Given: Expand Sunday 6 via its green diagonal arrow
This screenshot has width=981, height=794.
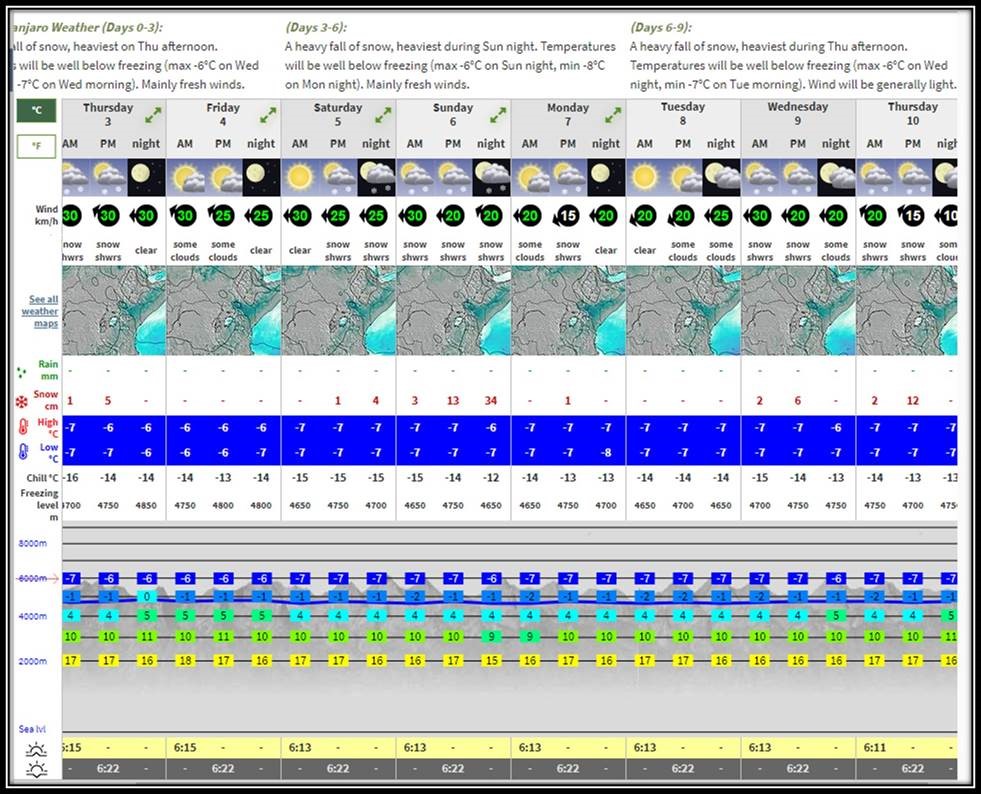Looking at the screenshot, I should (x=497, y=112).
